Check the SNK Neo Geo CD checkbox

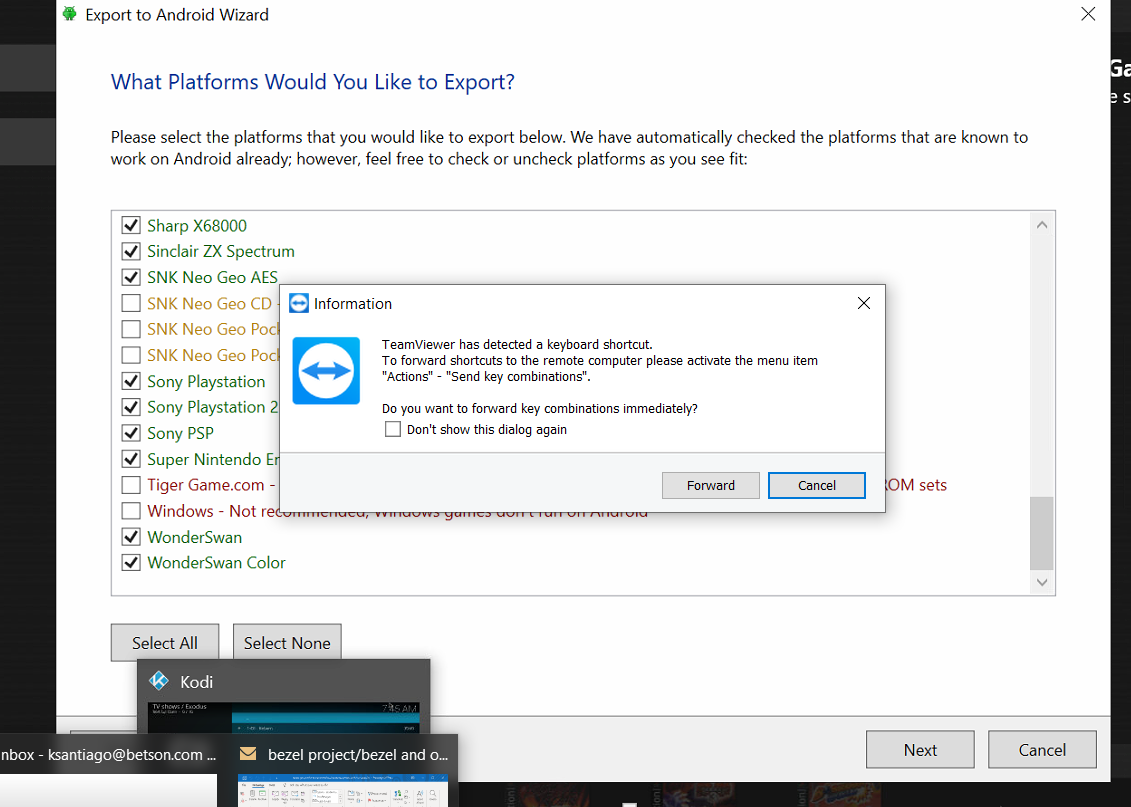(131, 303)
